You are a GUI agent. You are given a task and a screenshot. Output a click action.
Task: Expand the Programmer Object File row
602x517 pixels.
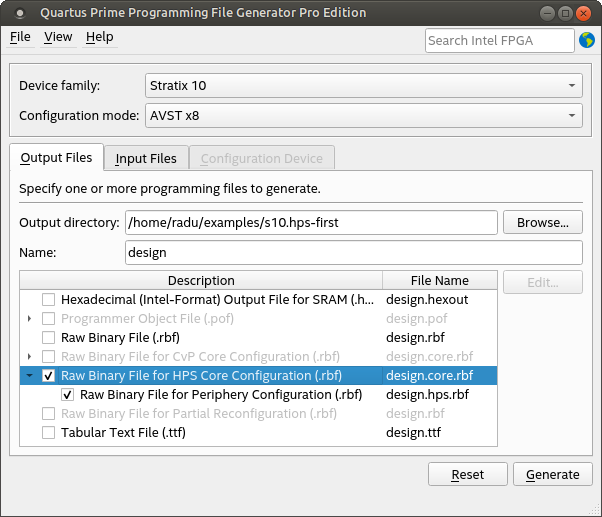point(30,319)
